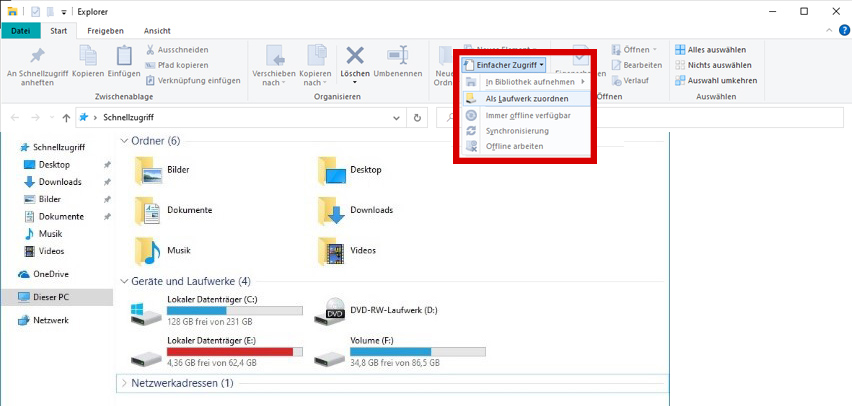Pin with An Schnellzugriff anheften icon
This screenshot has width=852, height=406.
(x=36, y=57)
